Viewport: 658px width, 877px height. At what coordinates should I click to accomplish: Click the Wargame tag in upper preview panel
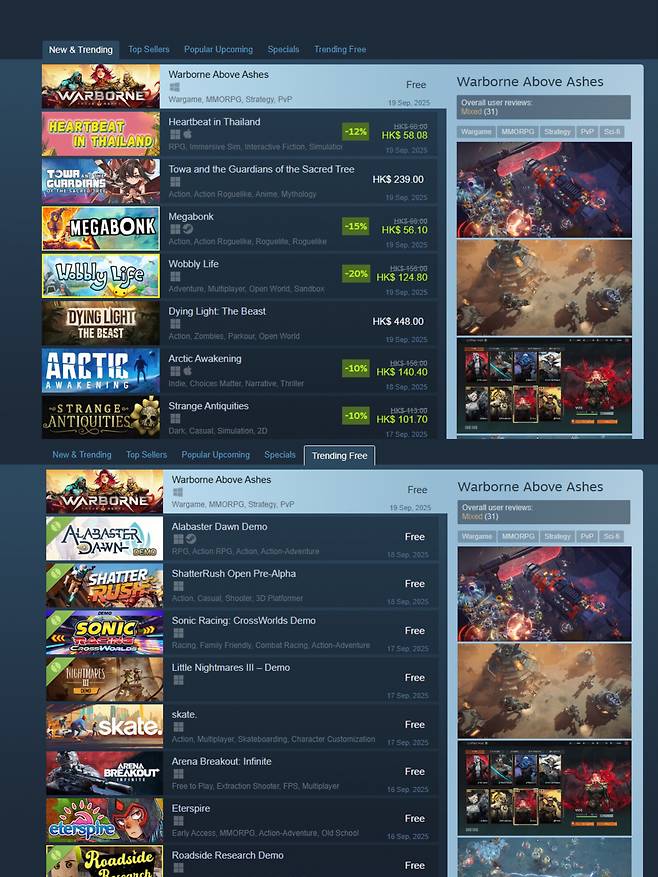tap(476, 131)
